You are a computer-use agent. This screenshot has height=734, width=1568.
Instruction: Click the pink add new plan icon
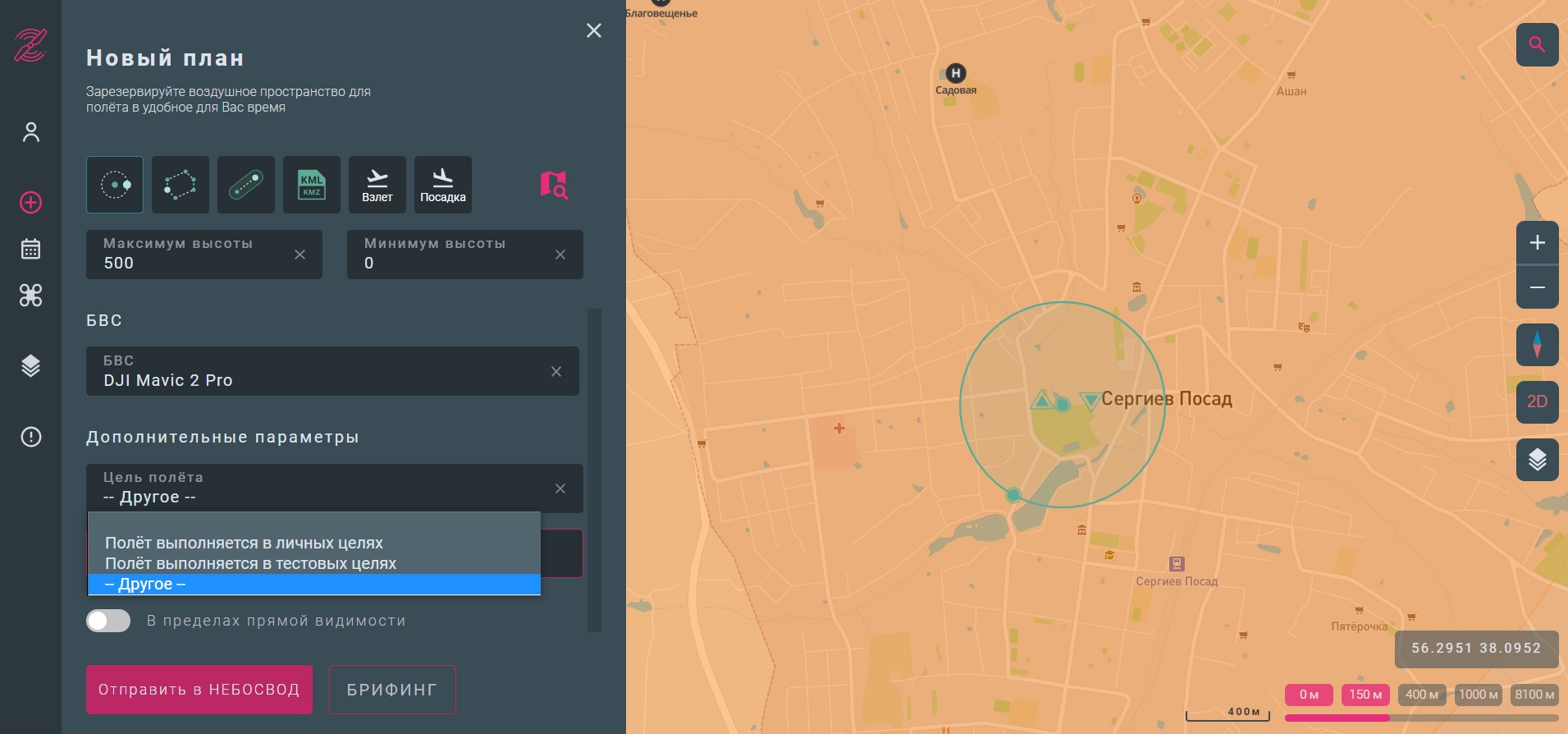tap(31, 203)
